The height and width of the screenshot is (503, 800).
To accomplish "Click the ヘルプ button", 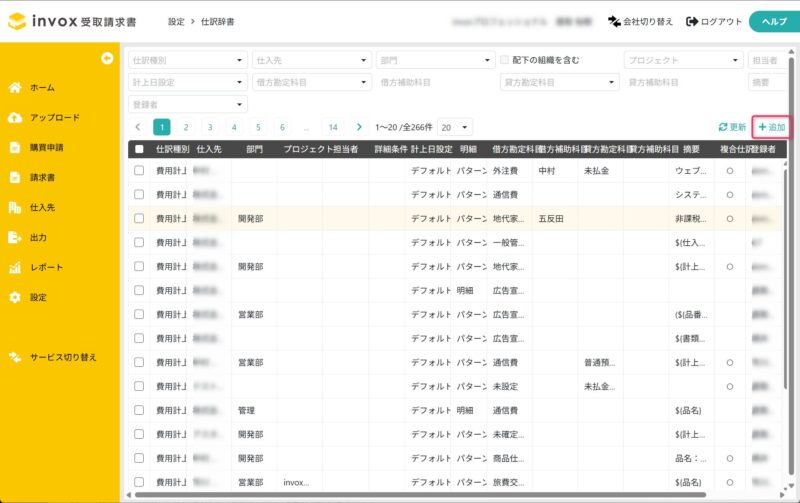I will pyautogui.click(x=774, y=21).
